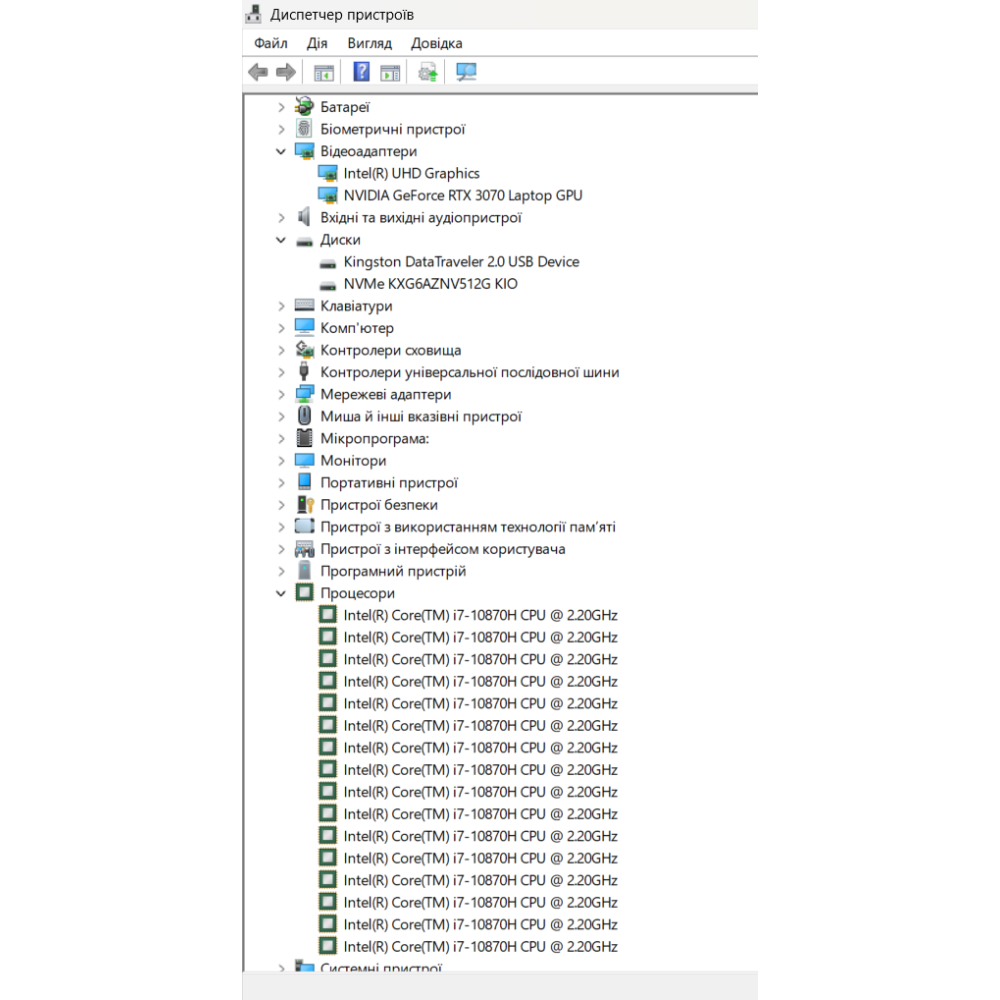The width and height of the screenshot is (1000, 1000).
Task: Click the Комп'ютер monitor icon
Action: 304,327
